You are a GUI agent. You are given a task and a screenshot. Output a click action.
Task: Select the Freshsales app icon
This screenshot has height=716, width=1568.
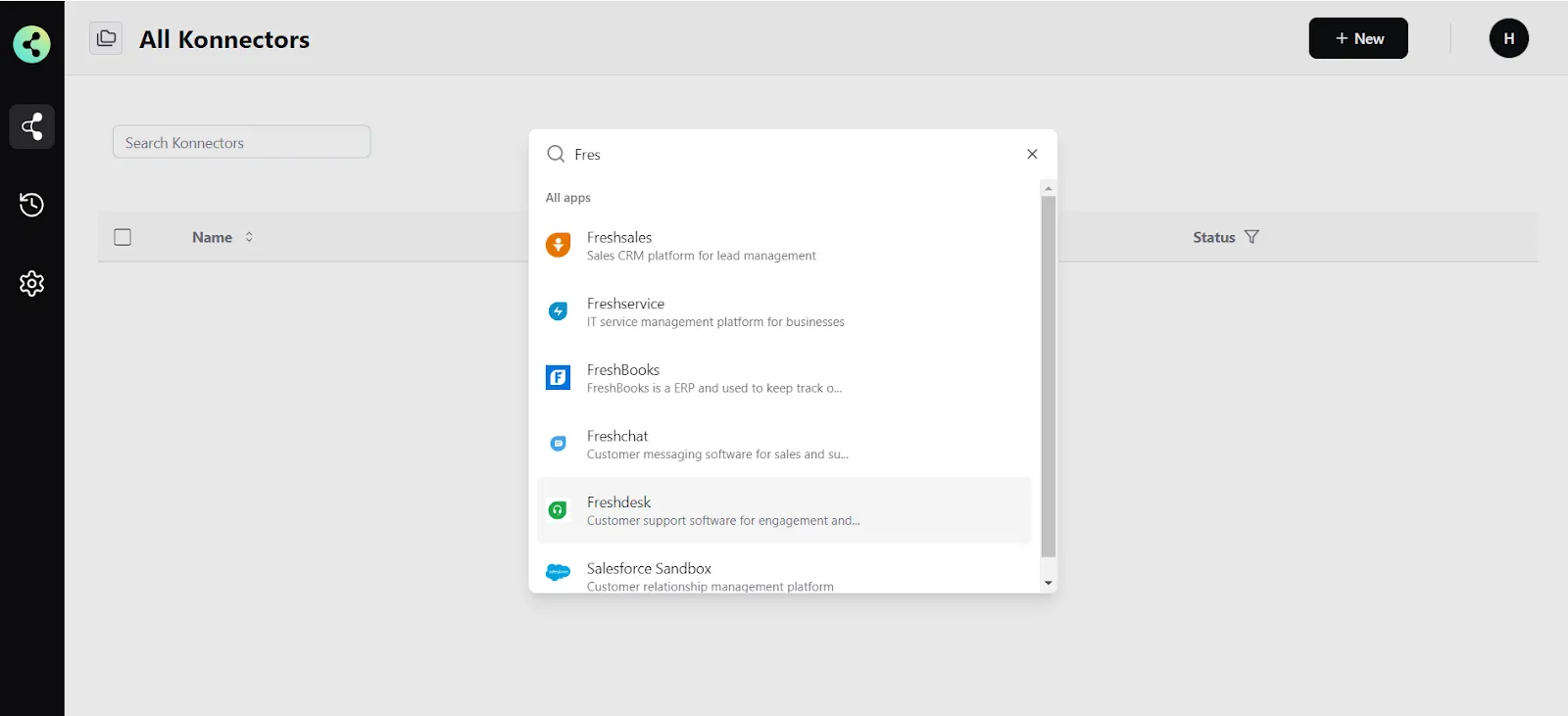point(558,245)
